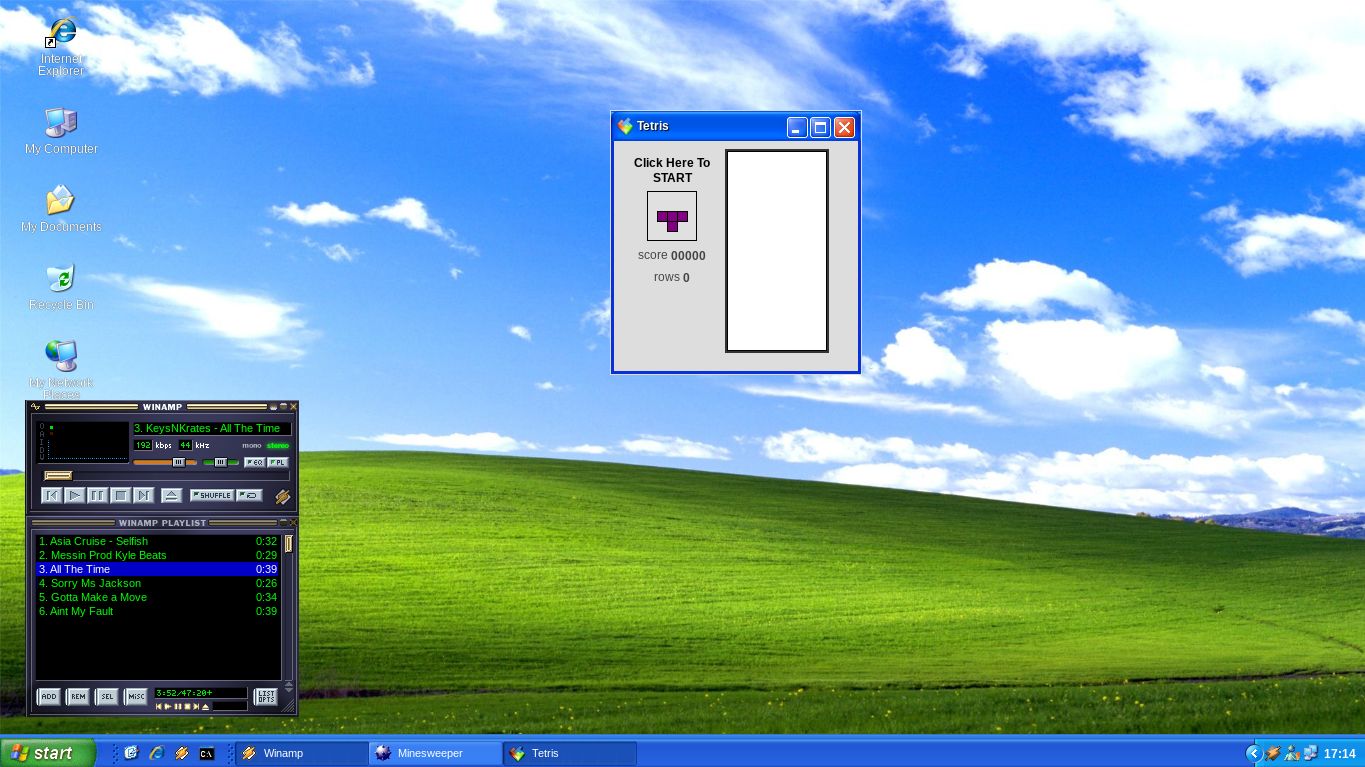
Task: Select My Documents desktop icon
Action: [61, 209]
